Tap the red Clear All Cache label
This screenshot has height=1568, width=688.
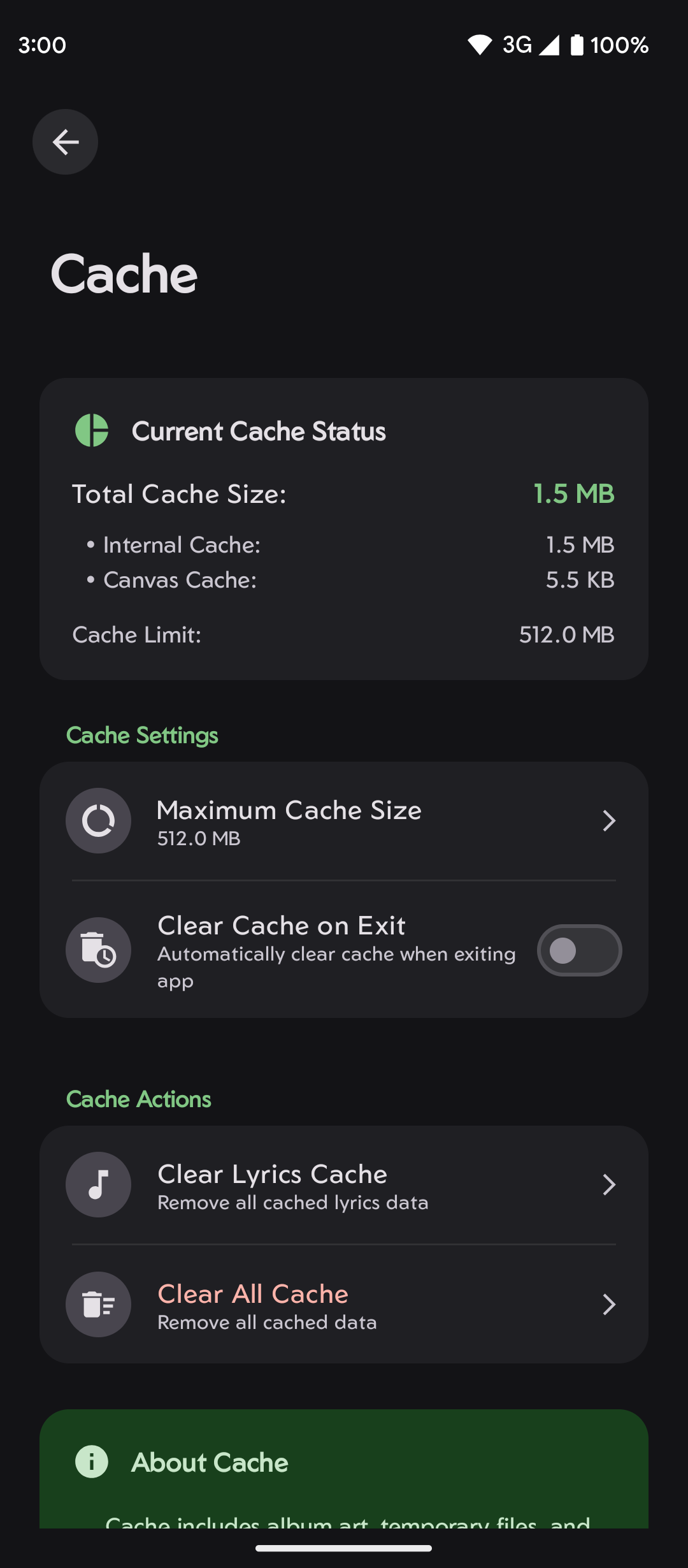pyautogui.click(x=253, y=1294)
